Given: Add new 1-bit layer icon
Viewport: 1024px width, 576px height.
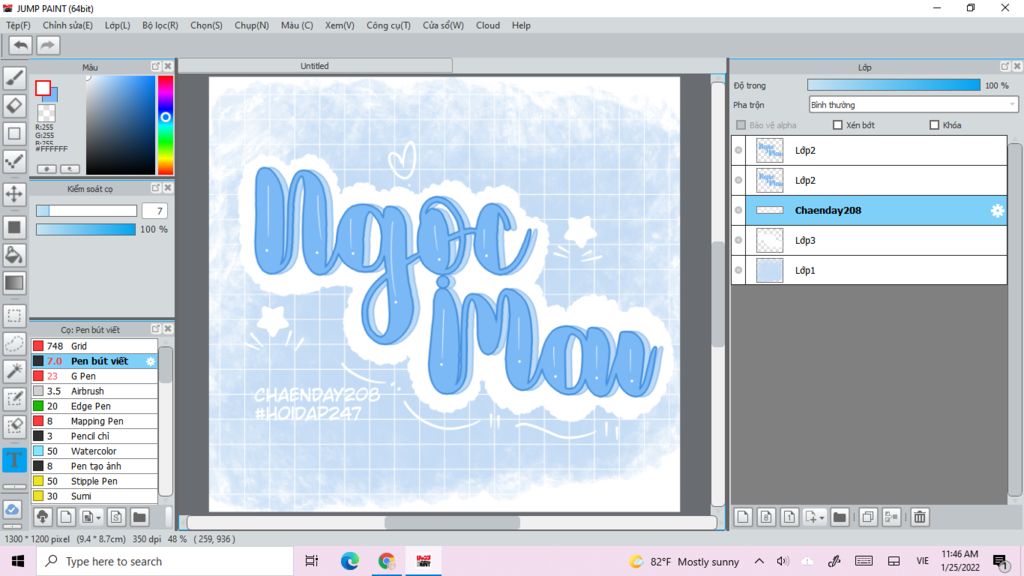Looking at the screenshot, I should pyautogui.click(x=790, y=517).
